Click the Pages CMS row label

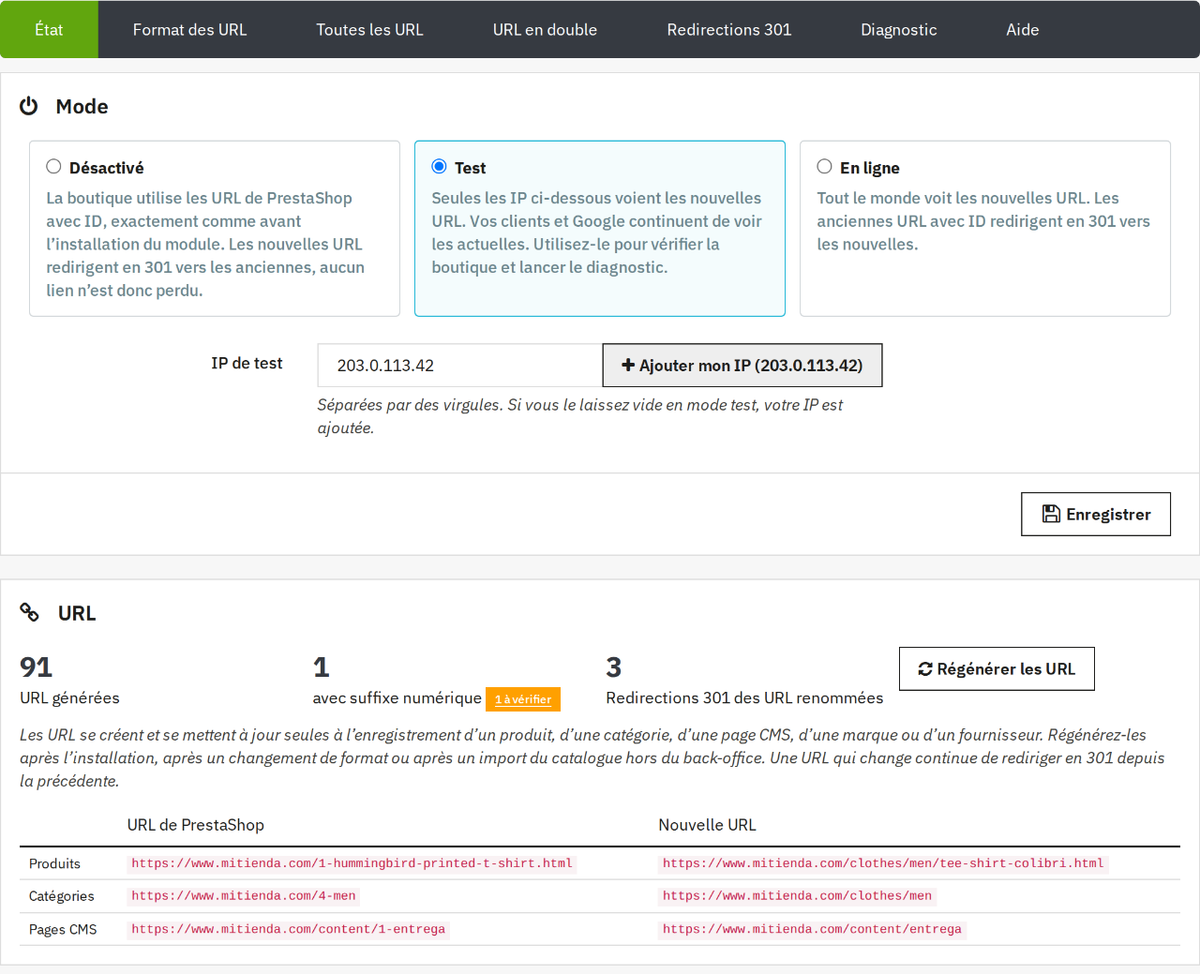click(x=63, y=929)
